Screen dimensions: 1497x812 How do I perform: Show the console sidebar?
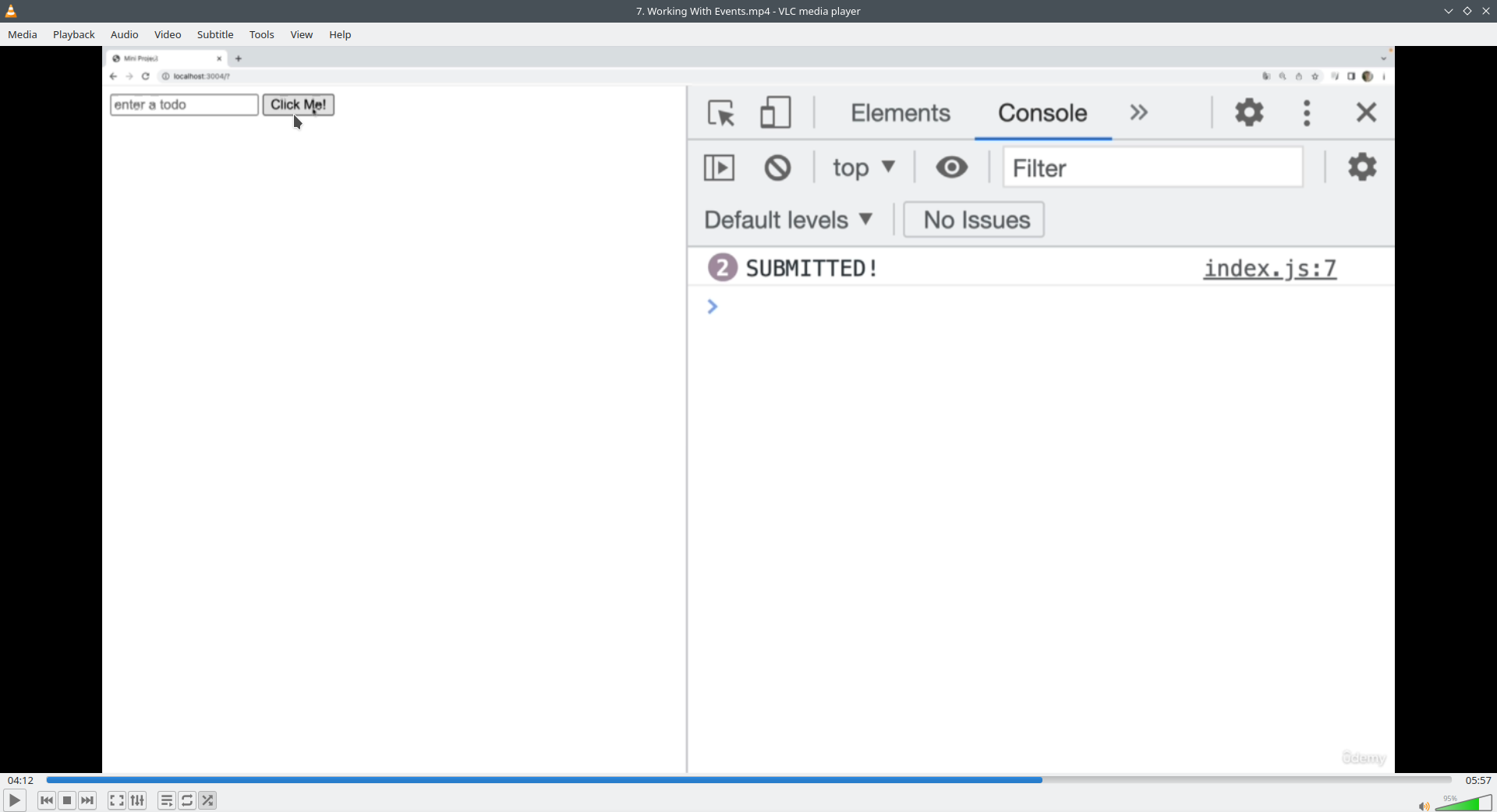pyautogui.click(x=719, y=168)
